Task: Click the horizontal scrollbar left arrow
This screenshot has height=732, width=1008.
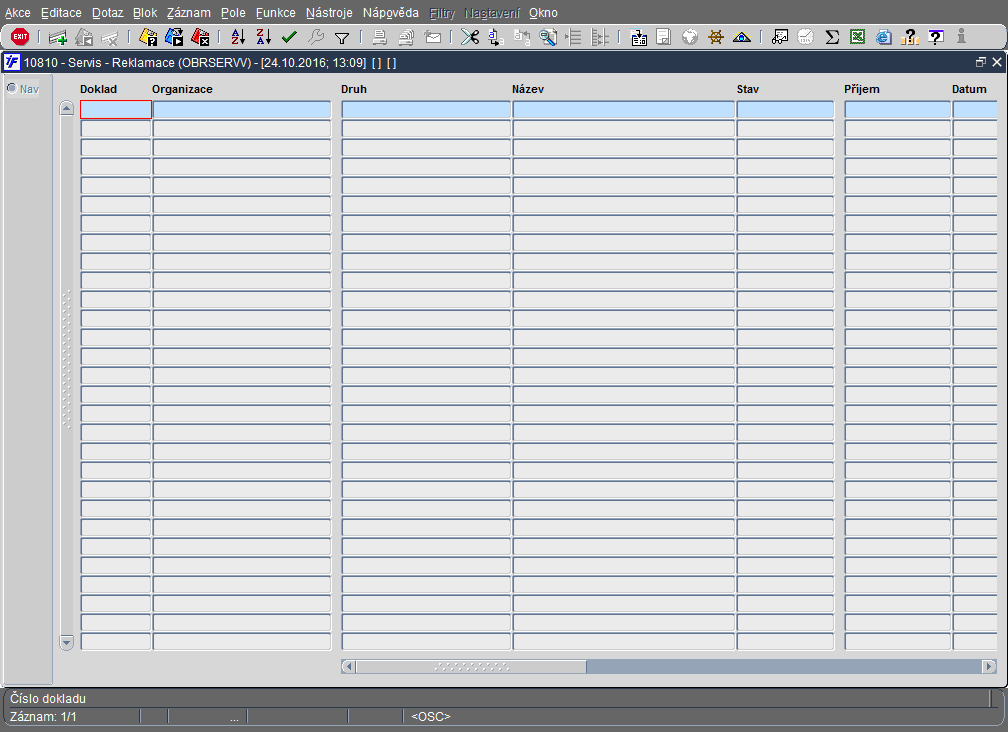Action: 348,666
